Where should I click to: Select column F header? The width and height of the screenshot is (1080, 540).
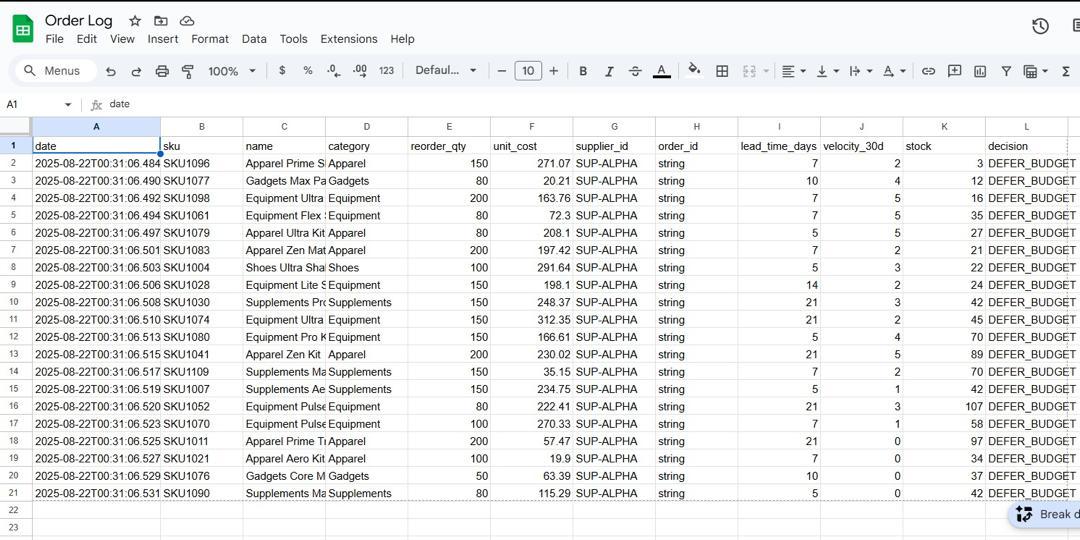coord(532,127)
